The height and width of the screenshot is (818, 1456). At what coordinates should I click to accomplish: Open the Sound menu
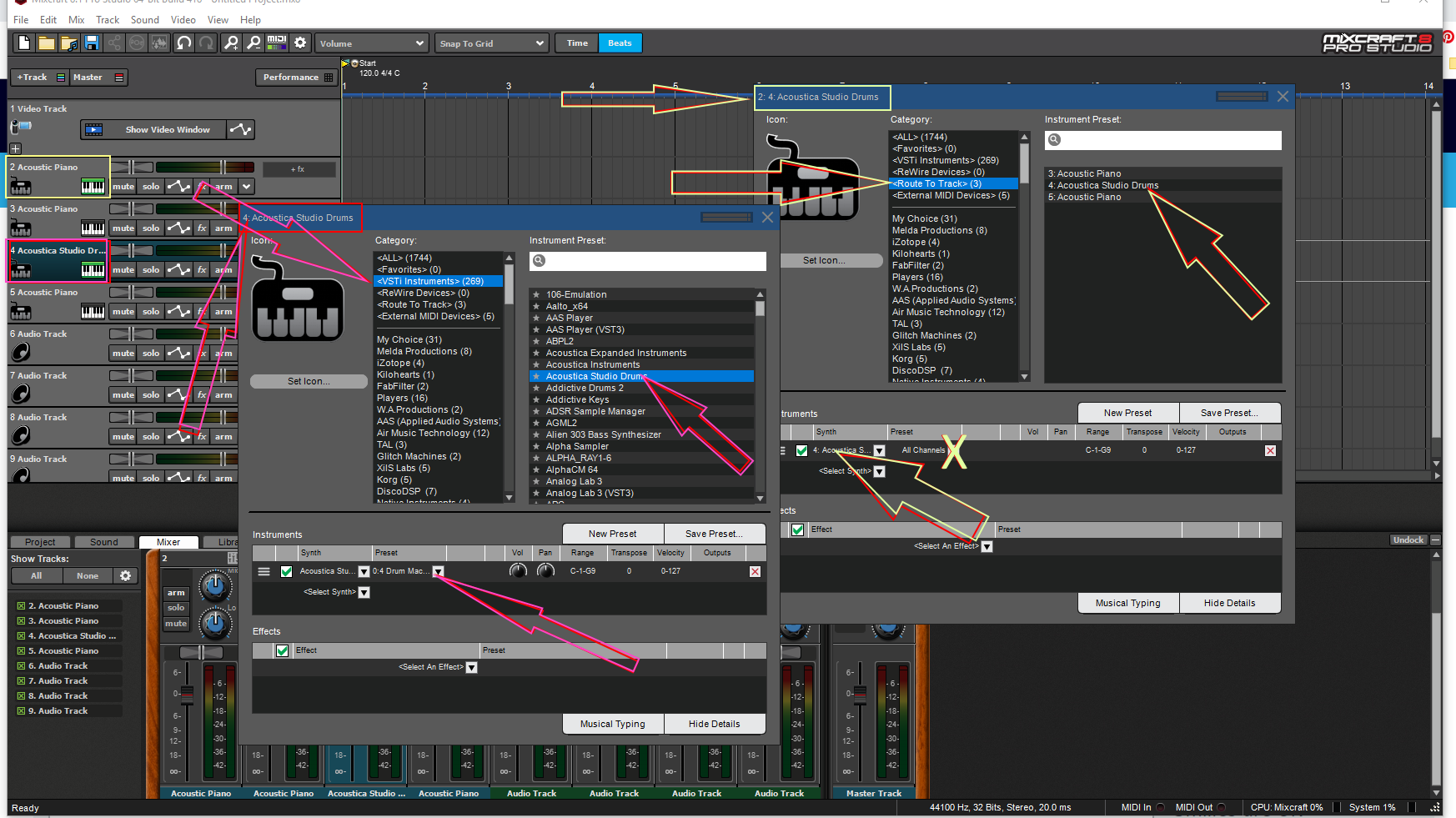145,19
